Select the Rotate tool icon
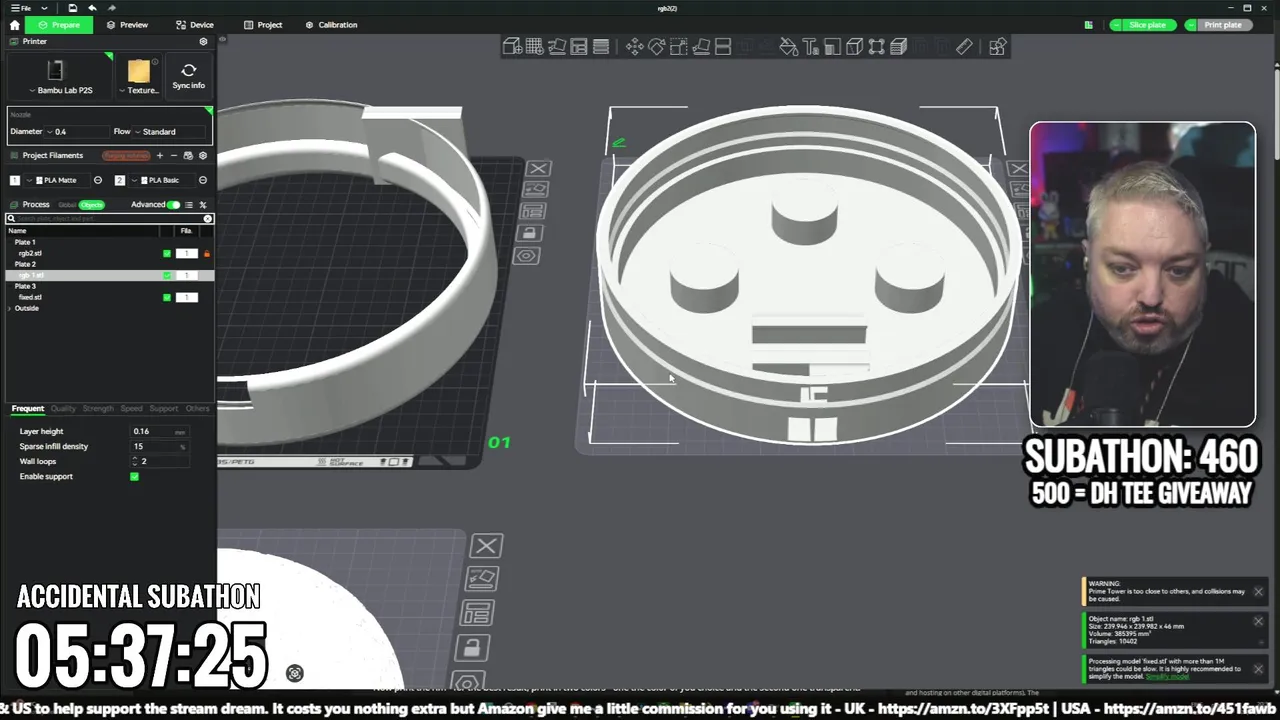The image size is (1280, 720). coord(656,46)
